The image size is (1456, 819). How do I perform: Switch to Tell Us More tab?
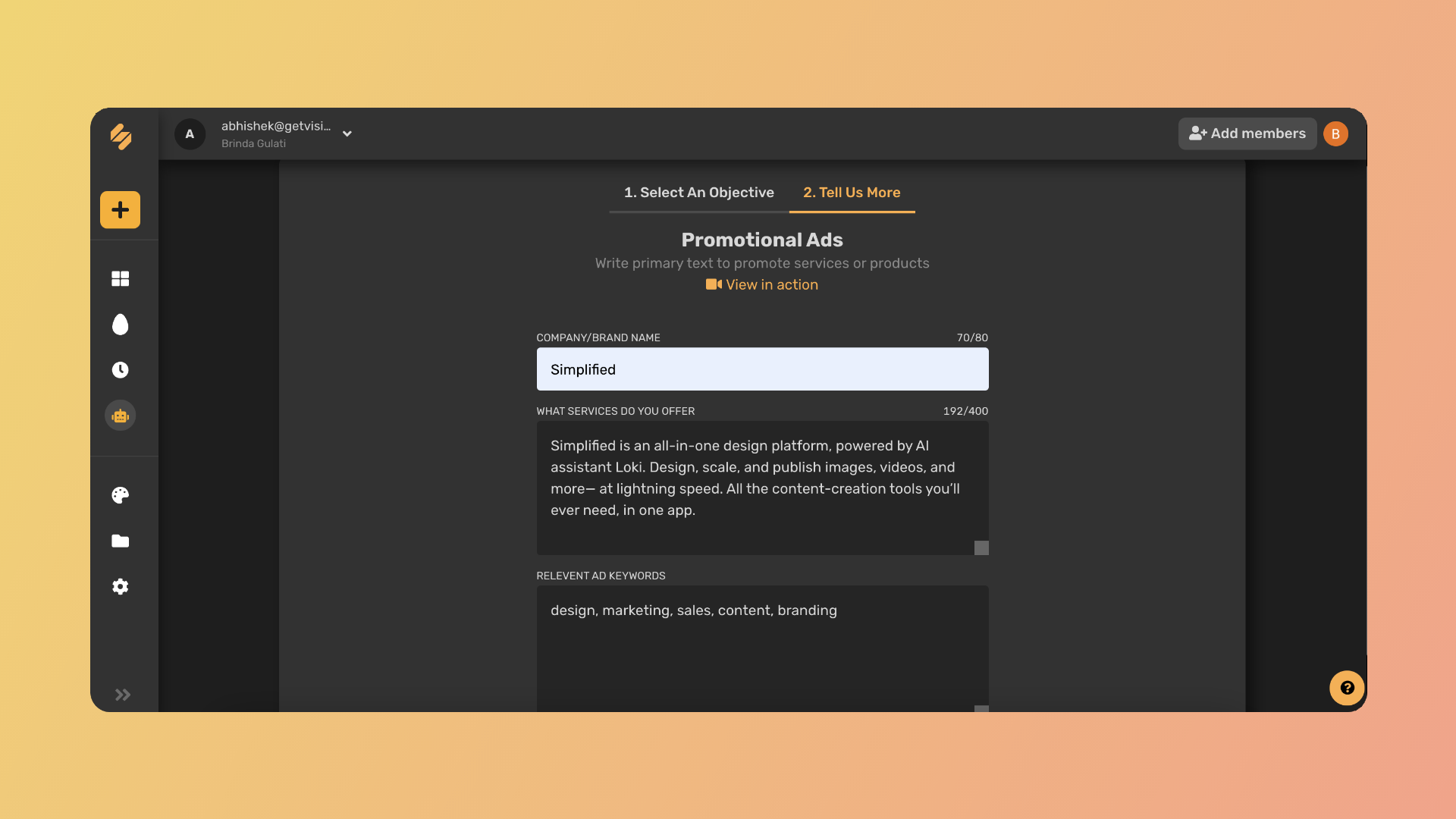(852, 193)
